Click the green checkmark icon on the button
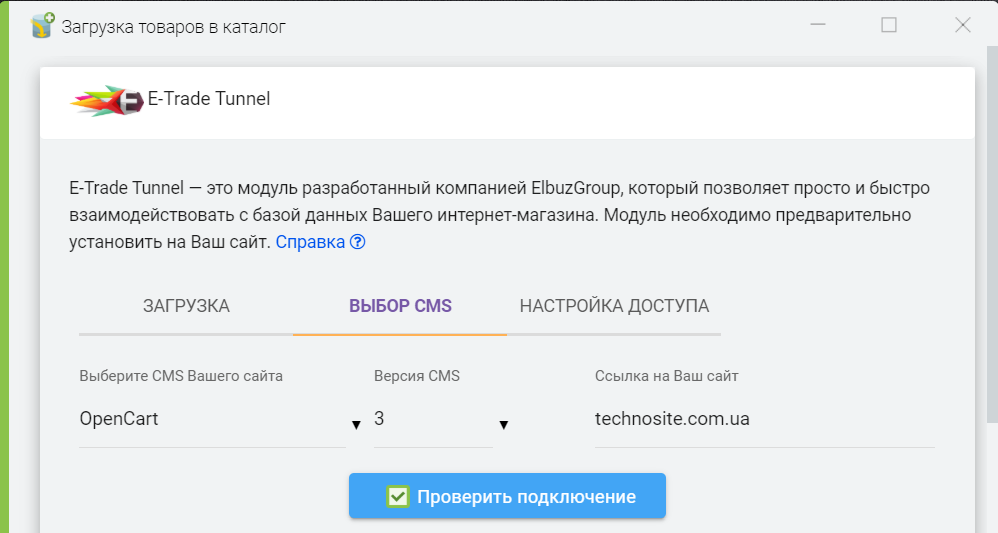This screenshot has width=998, height=533. (x=398, y=497)
